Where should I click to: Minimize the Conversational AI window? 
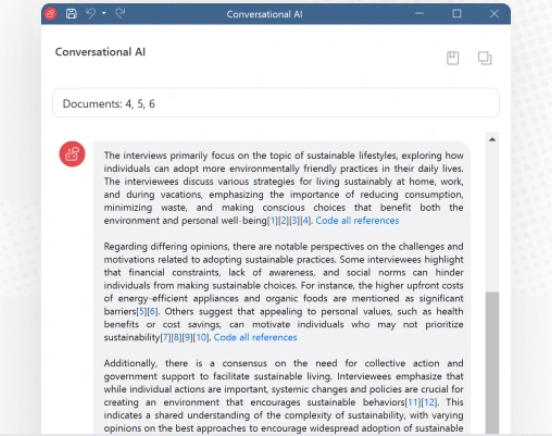tap(419, 14)
